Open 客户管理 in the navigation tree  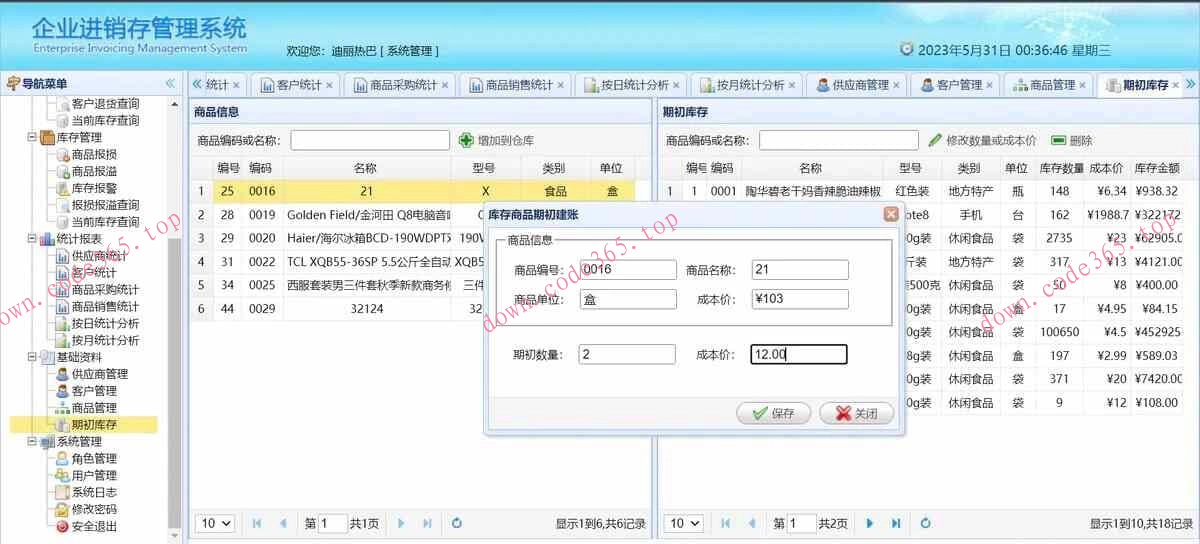(x=94, y=391)
